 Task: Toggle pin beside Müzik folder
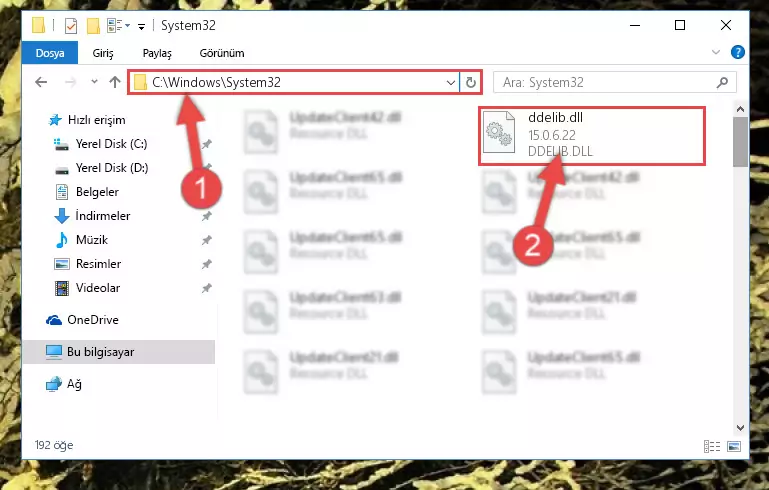coord(207,240)
